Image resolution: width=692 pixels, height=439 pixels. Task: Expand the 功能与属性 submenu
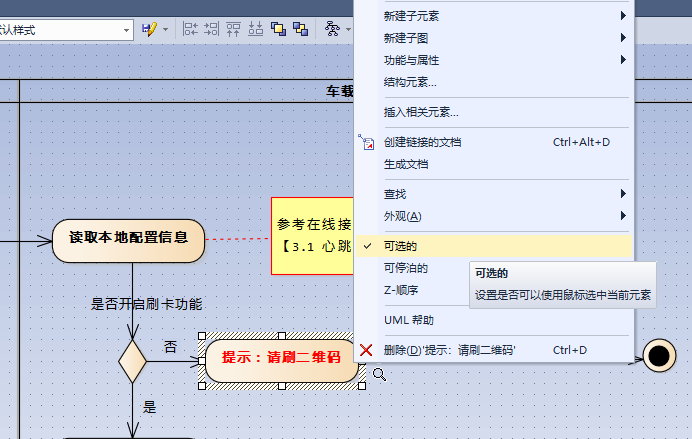pos(494,60)
